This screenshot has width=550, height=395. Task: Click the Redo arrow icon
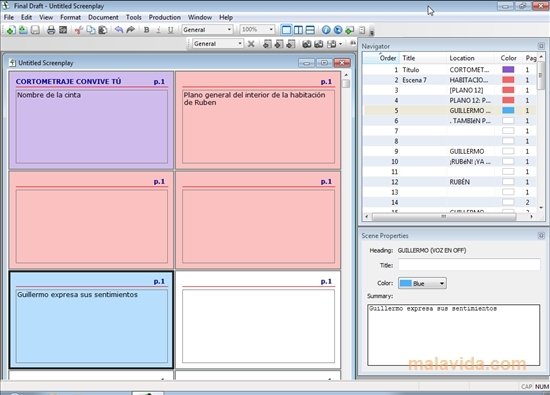point(131,30)
